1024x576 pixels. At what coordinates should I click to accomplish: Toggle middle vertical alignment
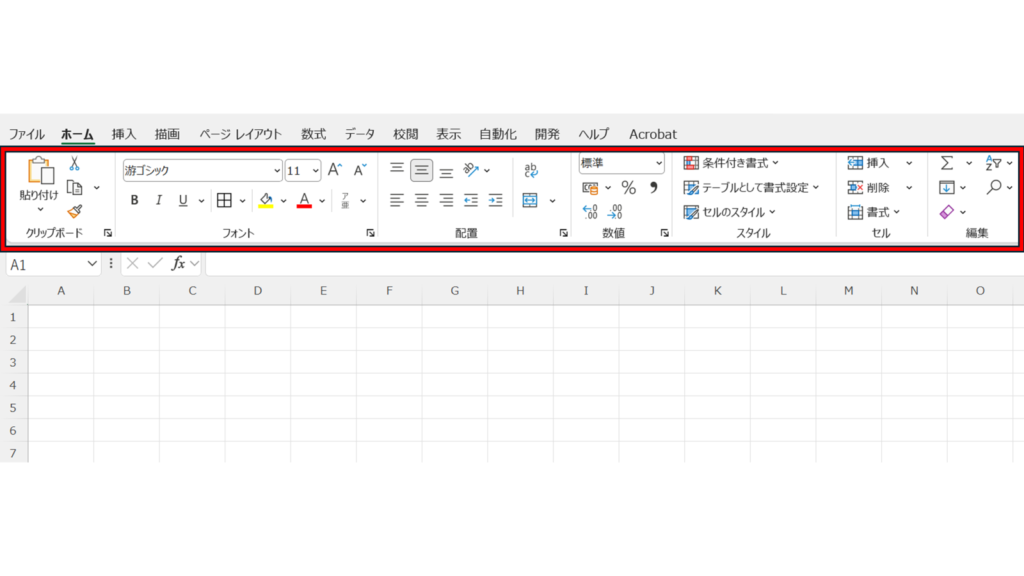pos(422,170)
